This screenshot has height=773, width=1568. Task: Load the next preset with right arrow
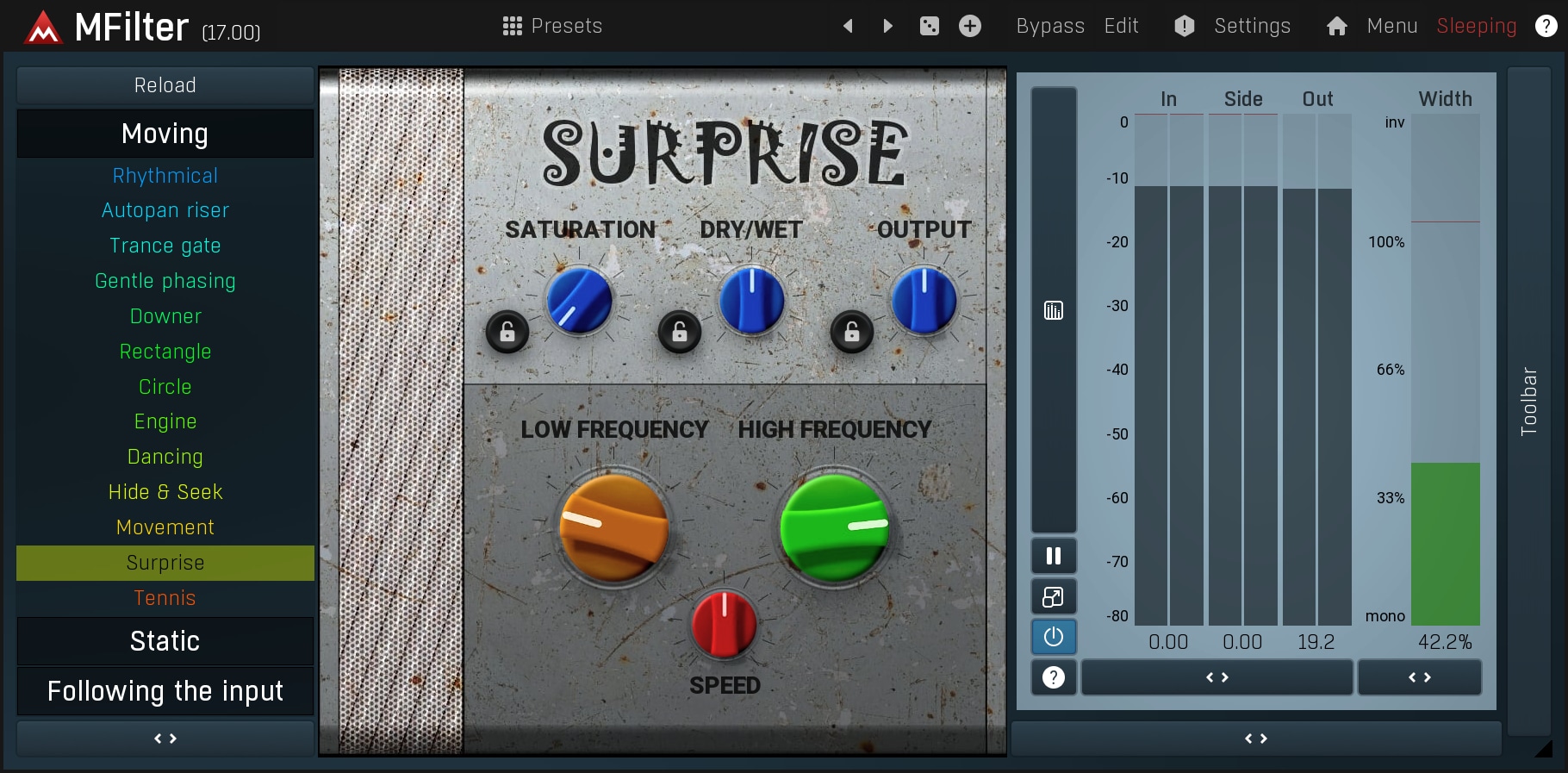click(887, 26)
